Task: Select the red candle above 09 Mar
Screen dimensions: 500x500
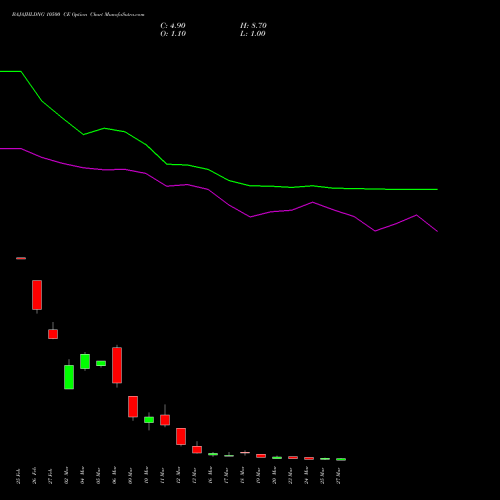Action: pos(133,407)
